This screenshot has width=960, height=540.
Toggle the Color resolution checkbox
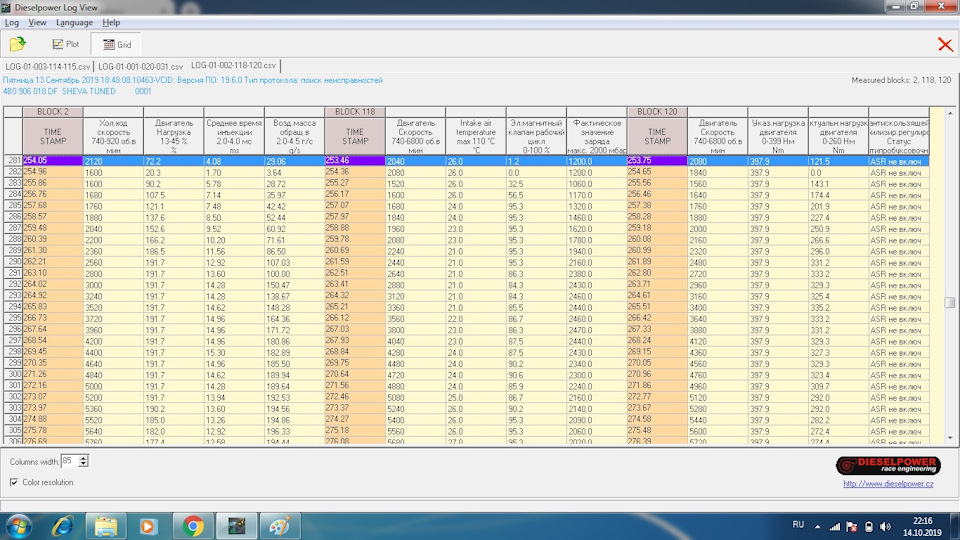pos(14,482)
